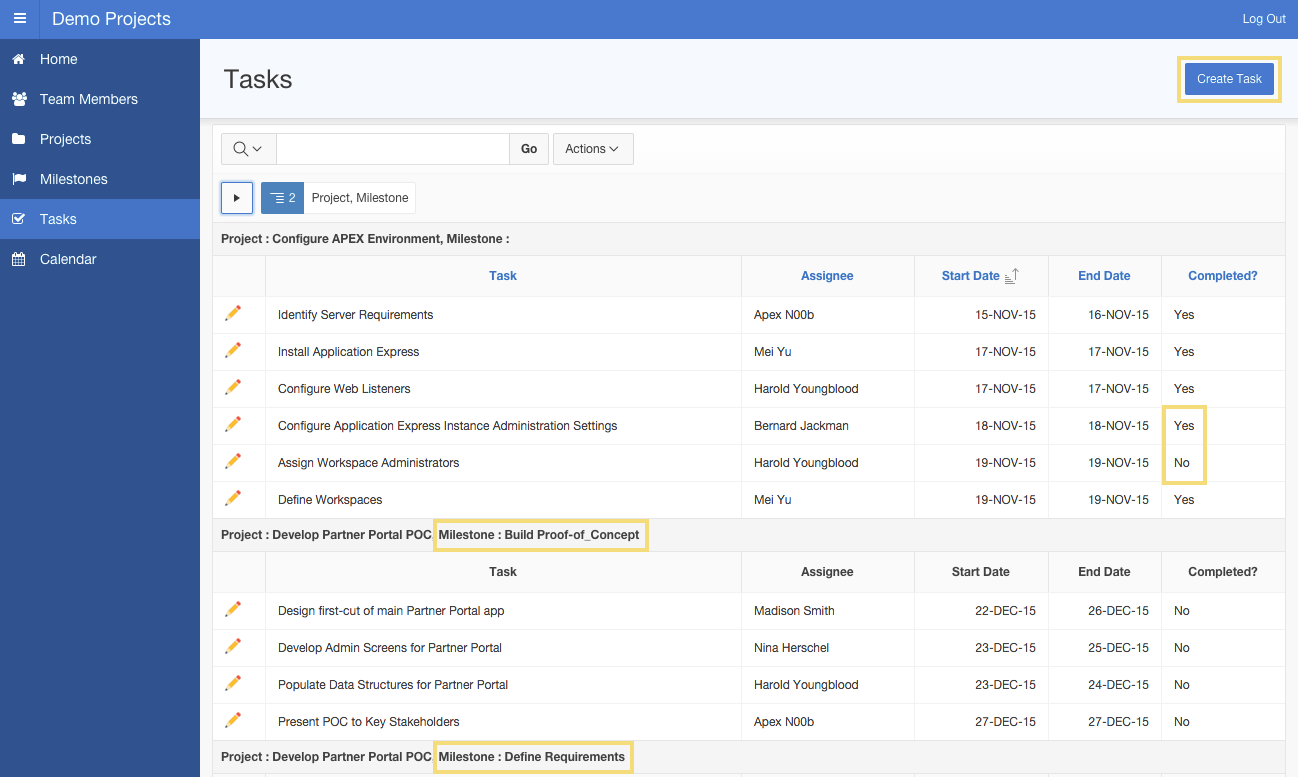Click the control break Project, Milestone chip
Viewport: 1298px width, 777px height.
(359, 198)
